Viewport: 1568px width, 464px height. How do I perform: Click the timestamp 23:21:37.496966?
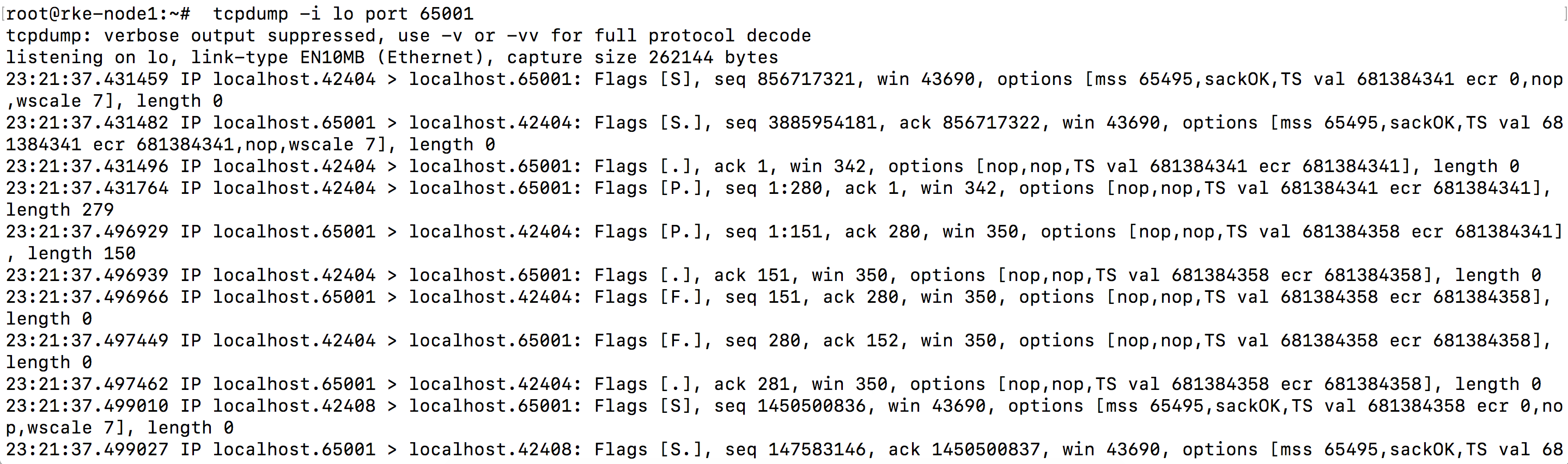(x=87, y=297)
